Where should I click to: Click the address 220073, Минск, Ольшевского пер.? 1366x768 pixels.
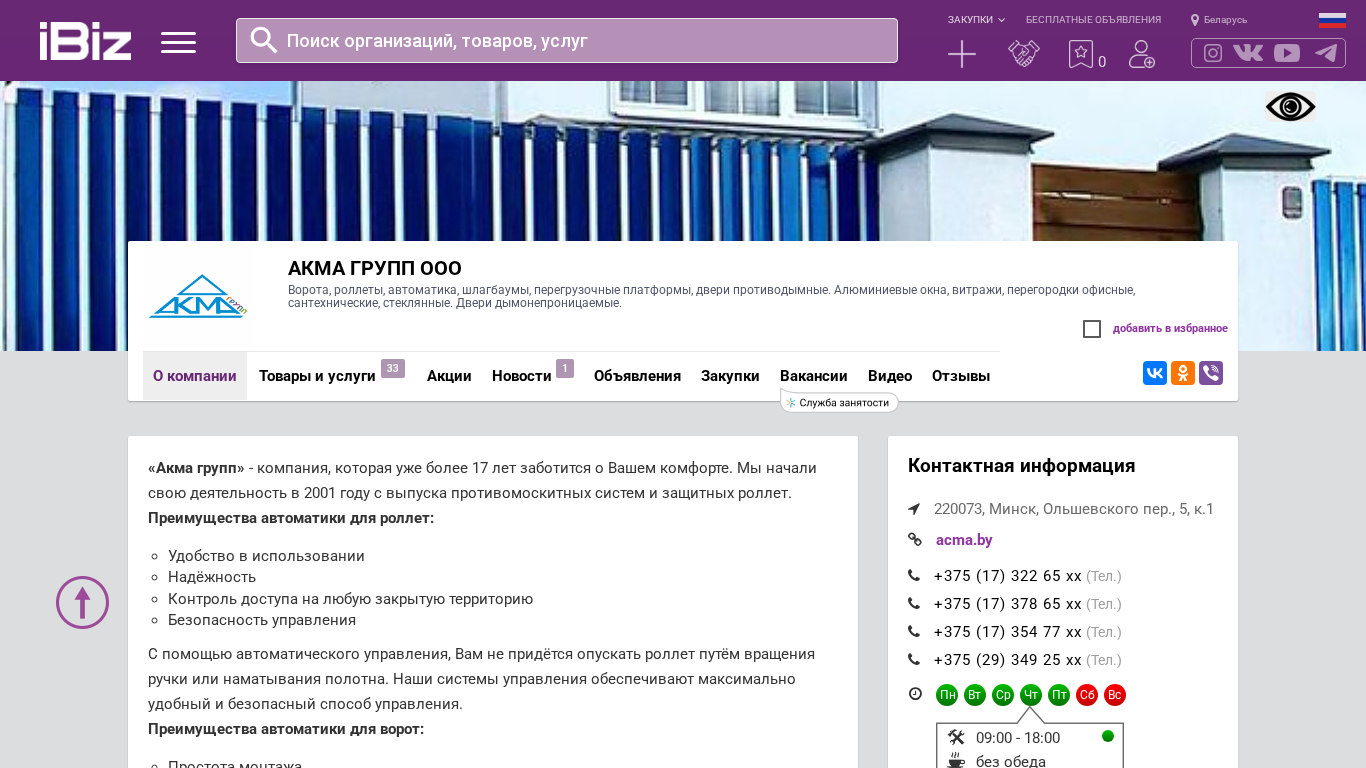coord(1074,509)
